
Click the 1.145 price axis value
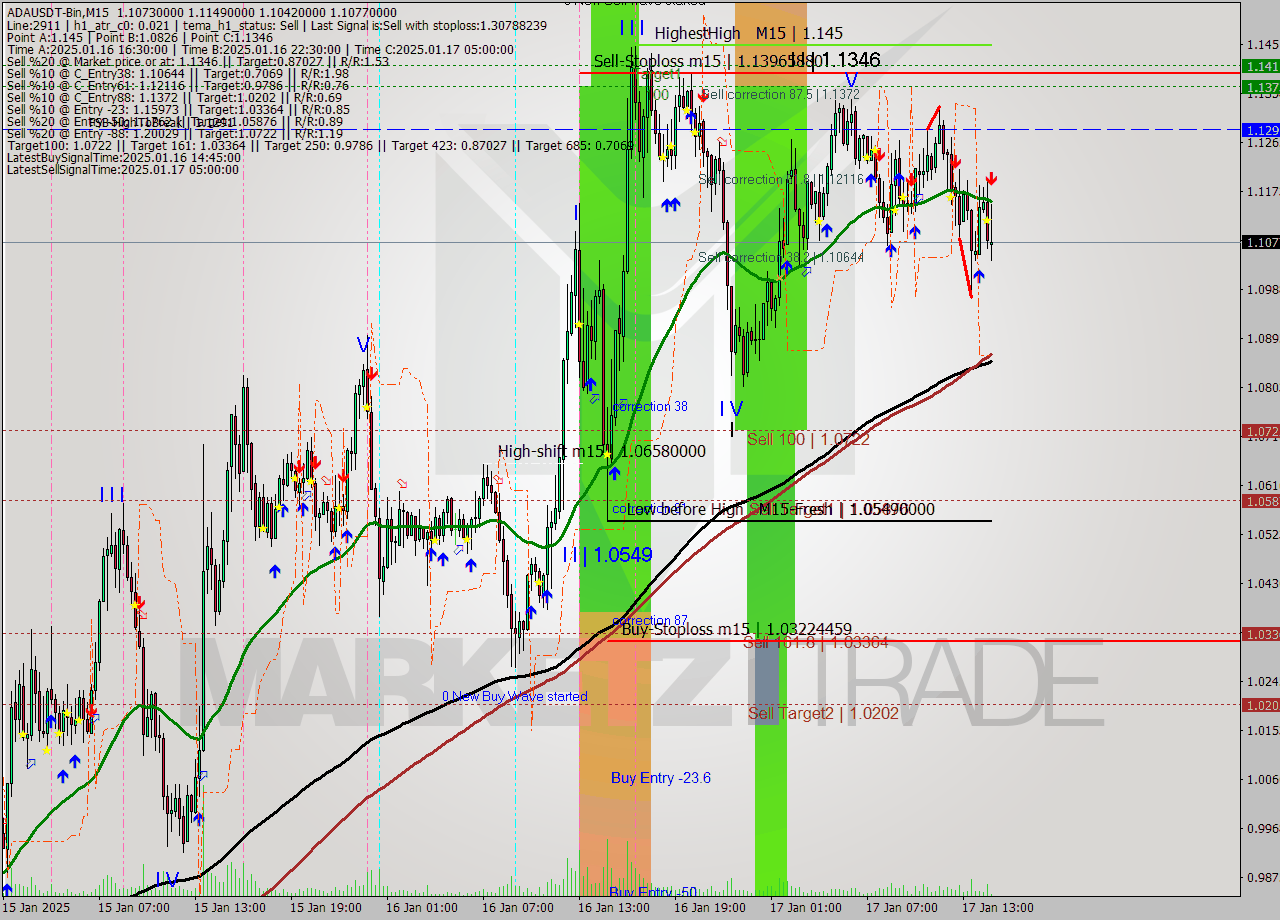tap(1262, 44)
